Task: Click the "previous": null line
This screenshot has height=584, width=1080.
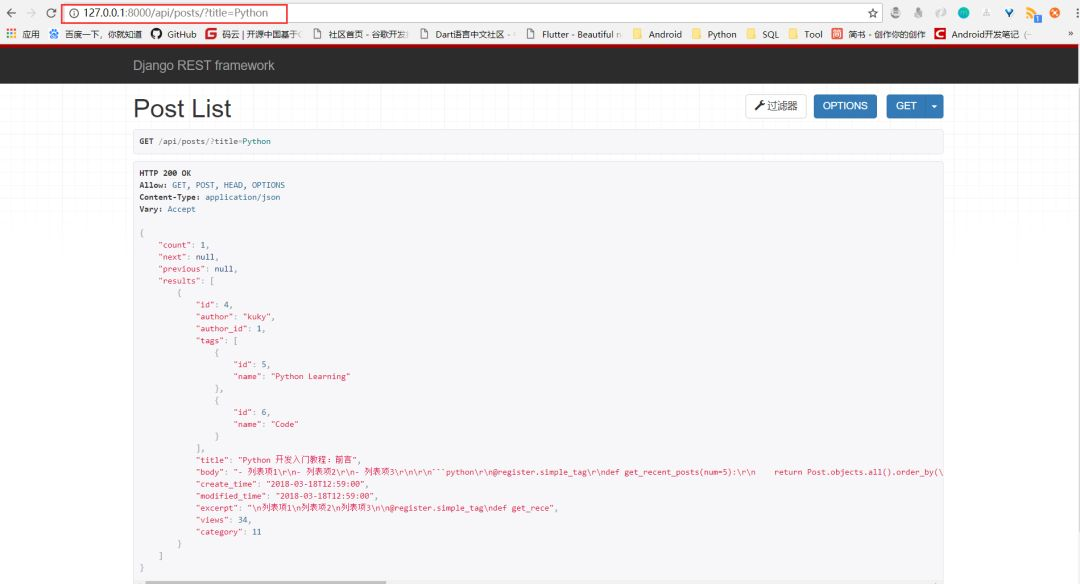Action: [x=198, y=269]
